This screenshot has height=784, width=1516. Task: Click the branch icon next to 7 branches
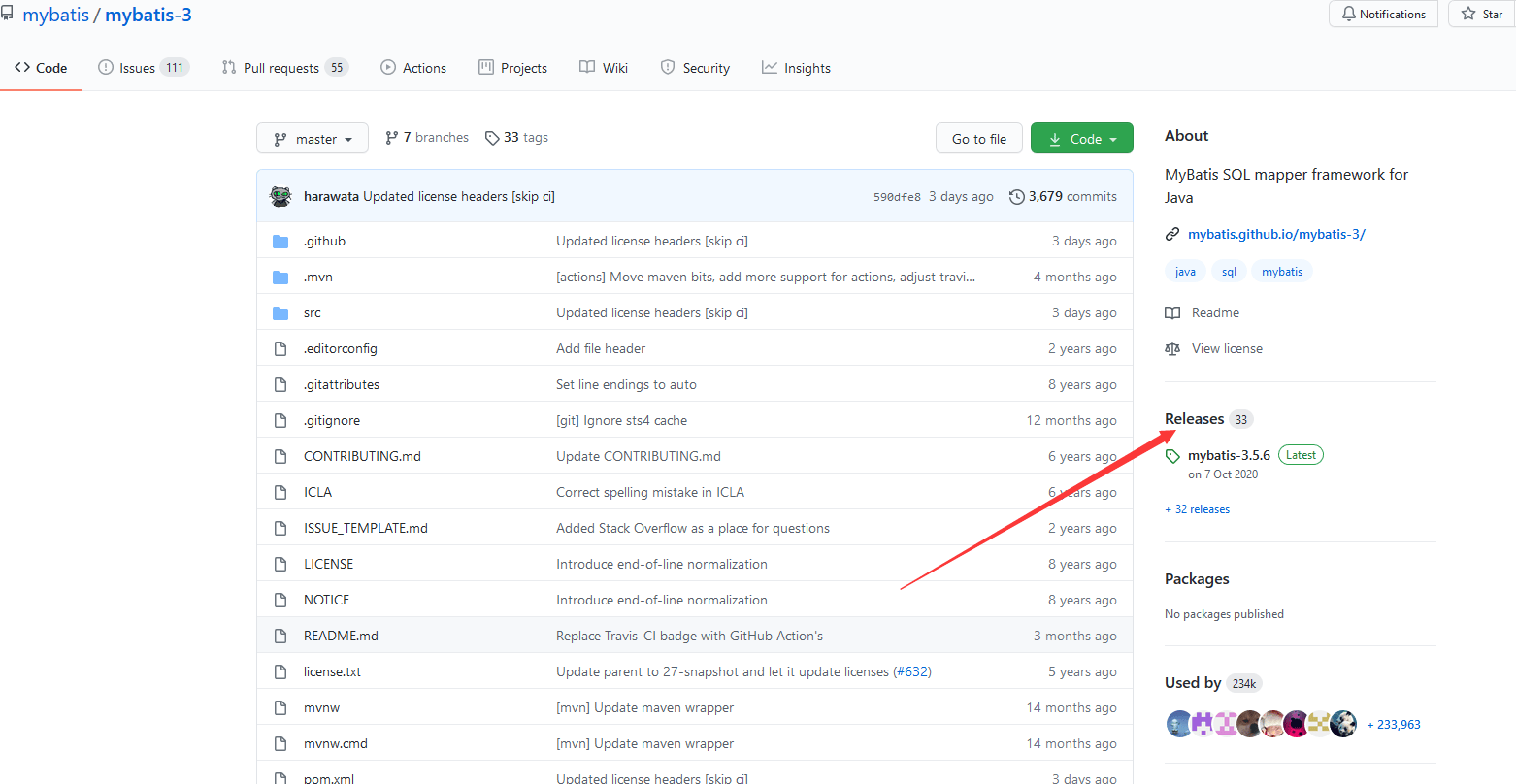(392, 138)
